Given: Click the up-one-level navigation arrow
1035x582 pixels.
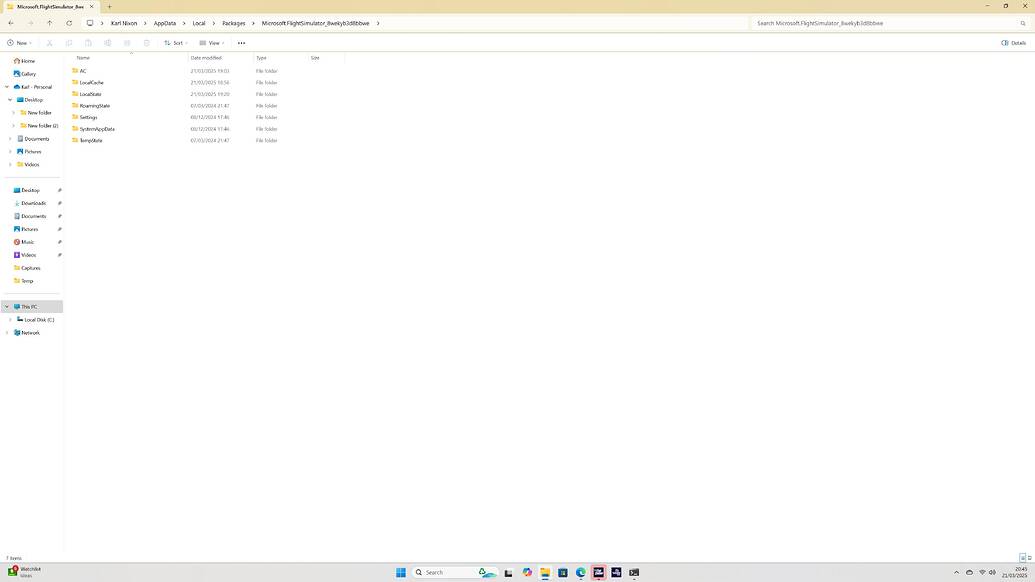Looking at the screenshot, I should coord(48,23).
